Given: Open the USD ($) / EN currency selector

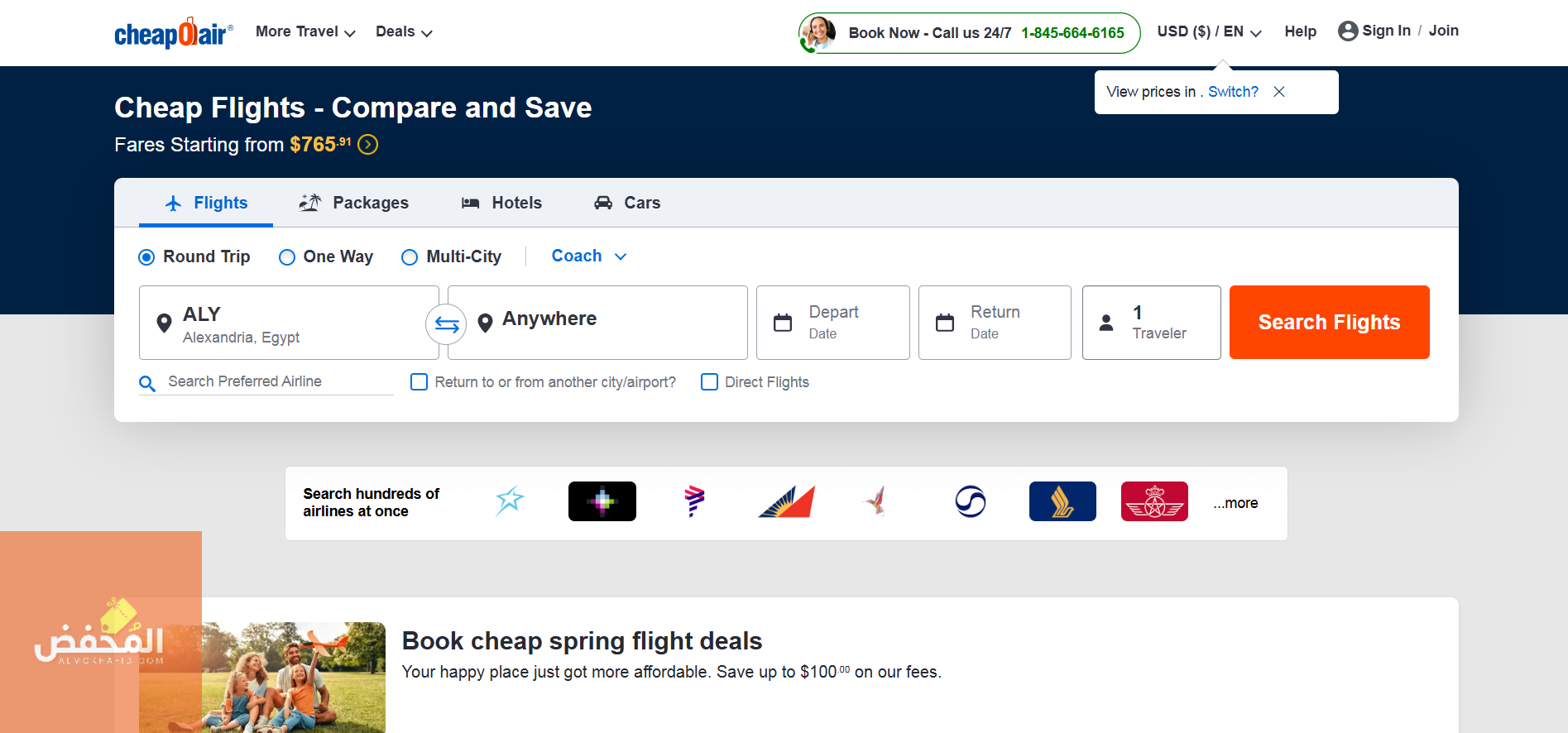Looking at the screenshot, I should [x=1209, y=31].
